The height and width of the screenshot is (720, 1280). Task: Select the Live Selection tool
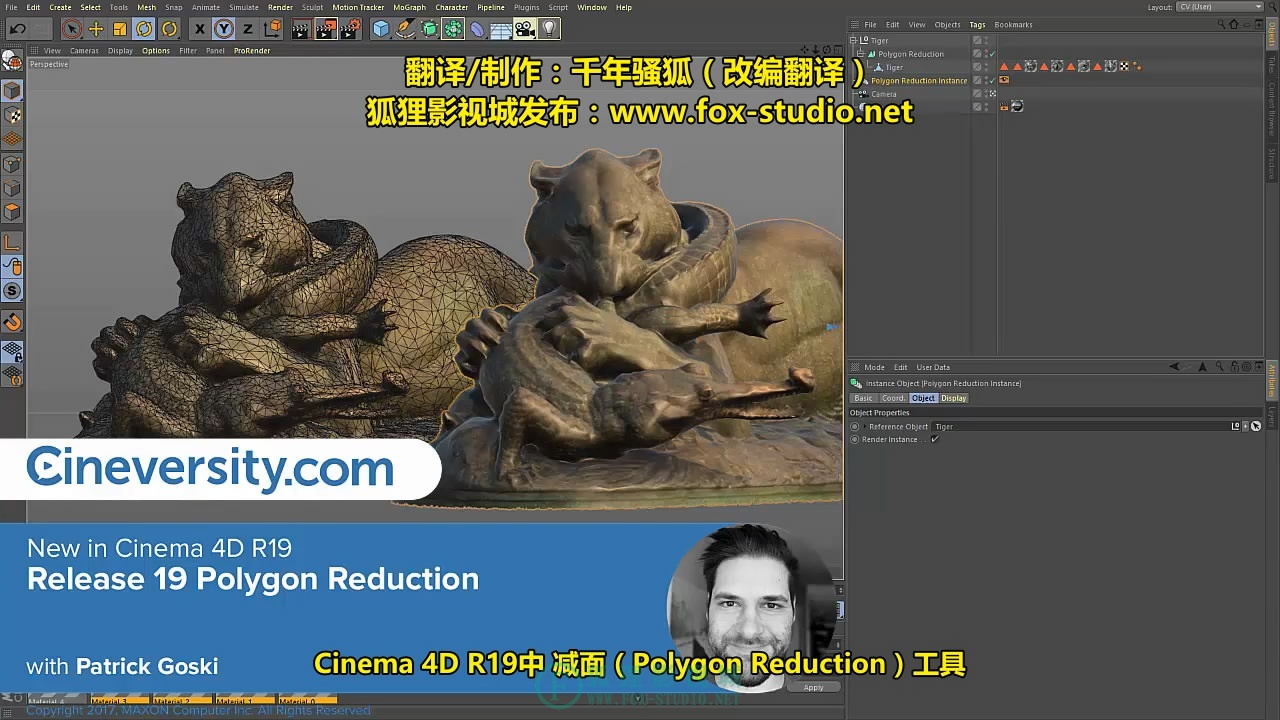[71, 29]
